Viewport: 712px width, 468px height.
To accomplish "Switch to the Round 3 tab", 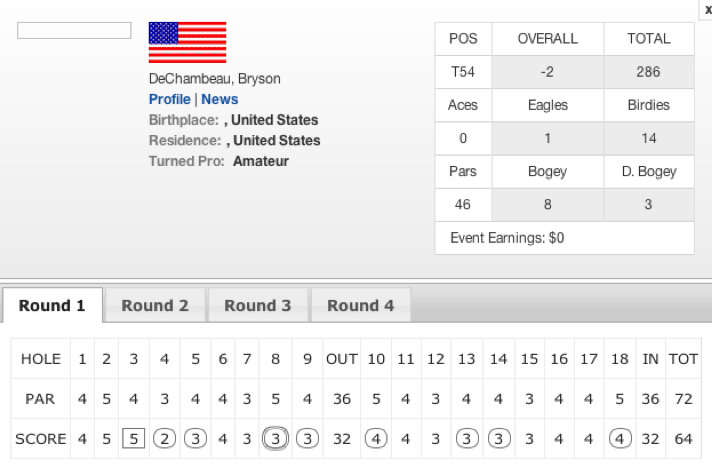I will (258, 305).
